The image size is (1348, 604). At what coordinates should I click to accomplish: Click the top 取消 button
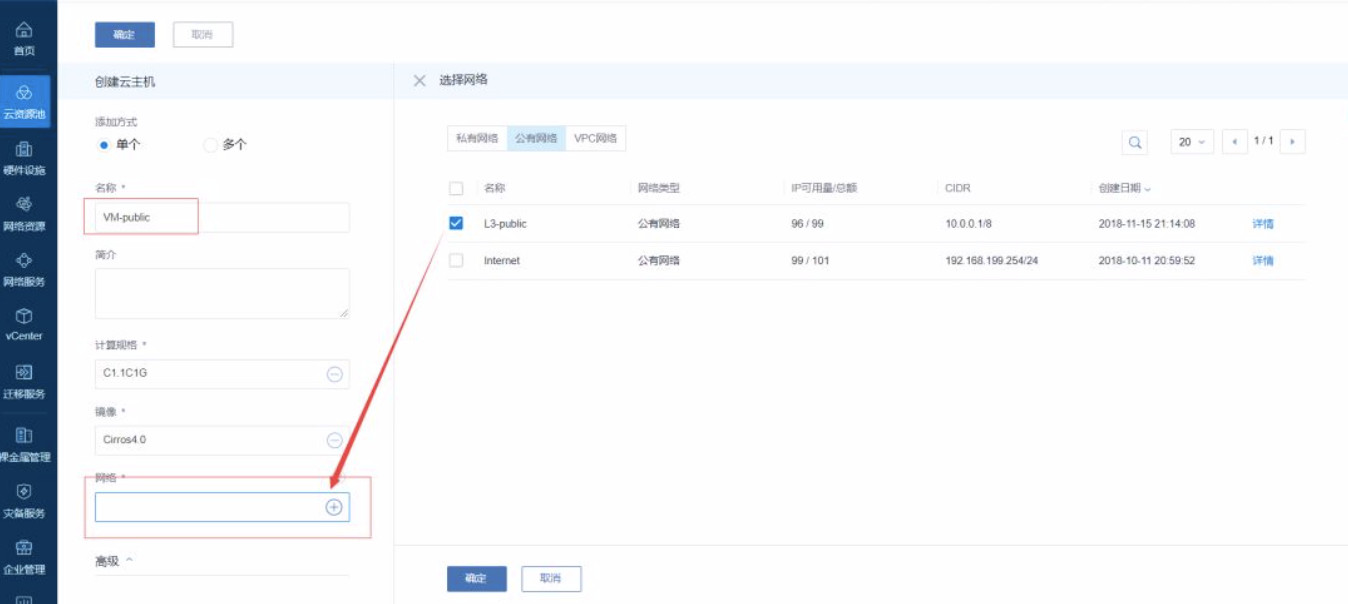[x=203, y=34]
